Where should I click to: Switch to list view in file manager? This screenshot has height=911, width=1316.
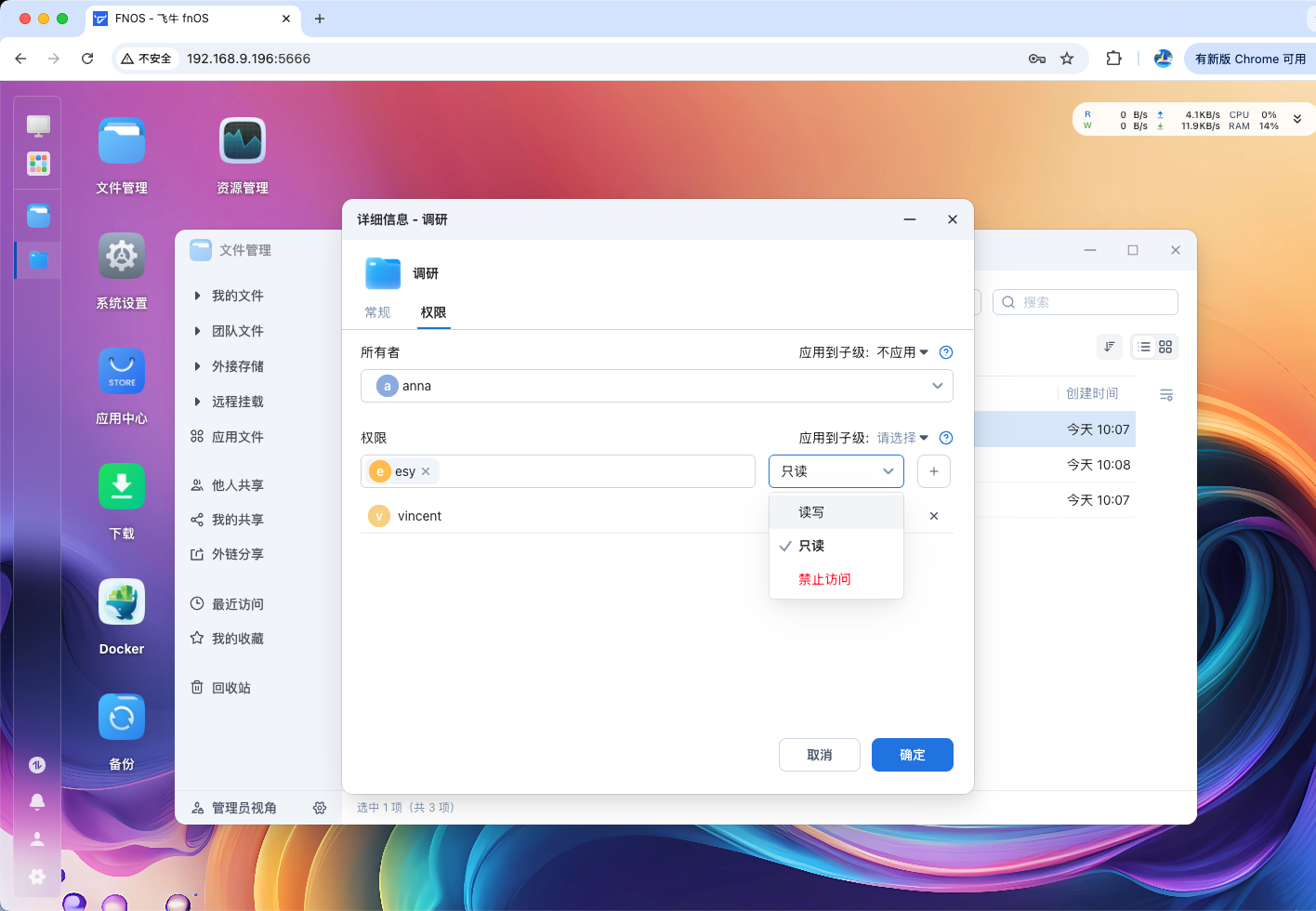click(1144, 347)
